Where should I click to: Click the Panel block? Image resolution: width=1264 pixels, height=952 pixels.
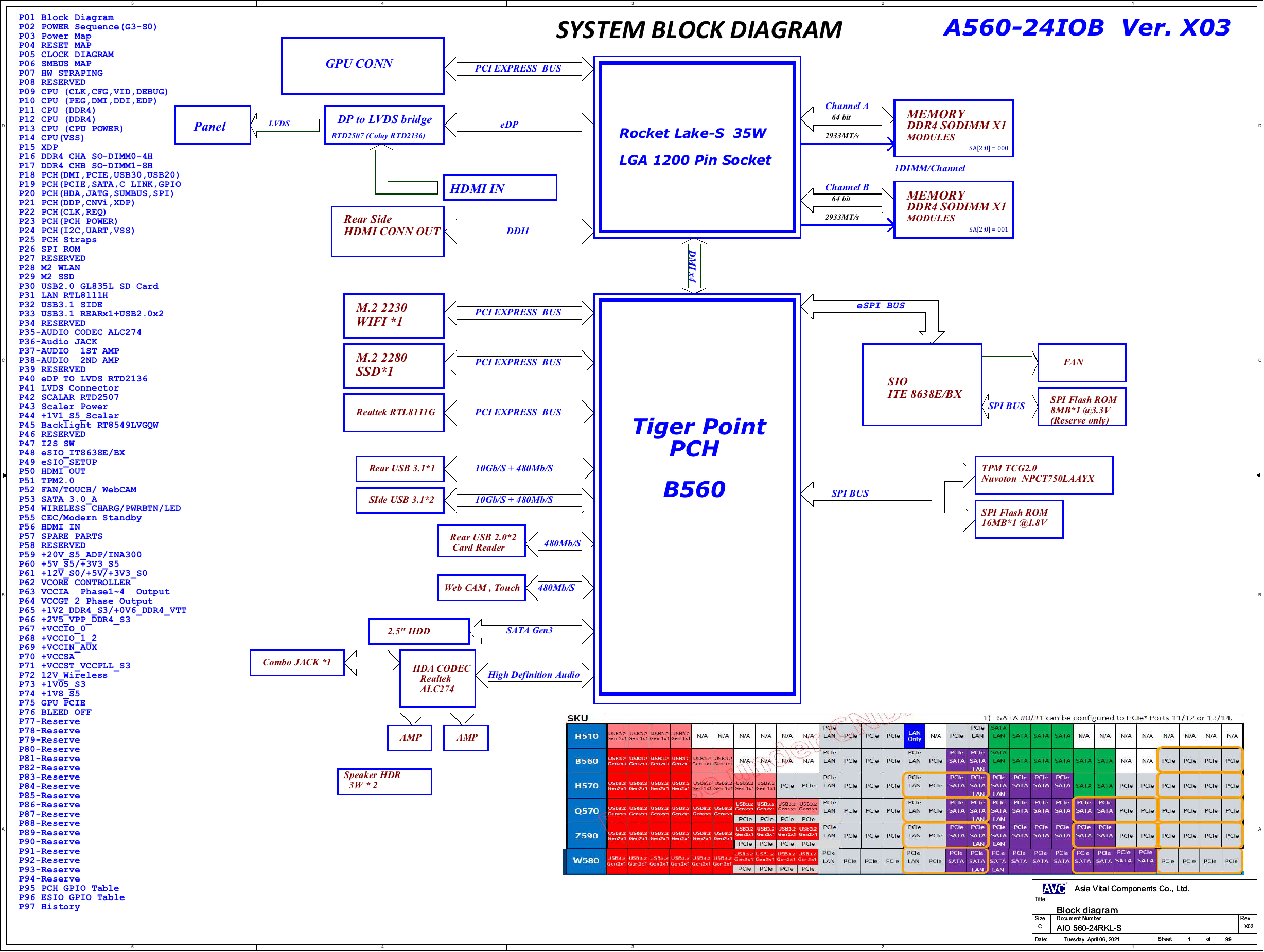(213, 125)
